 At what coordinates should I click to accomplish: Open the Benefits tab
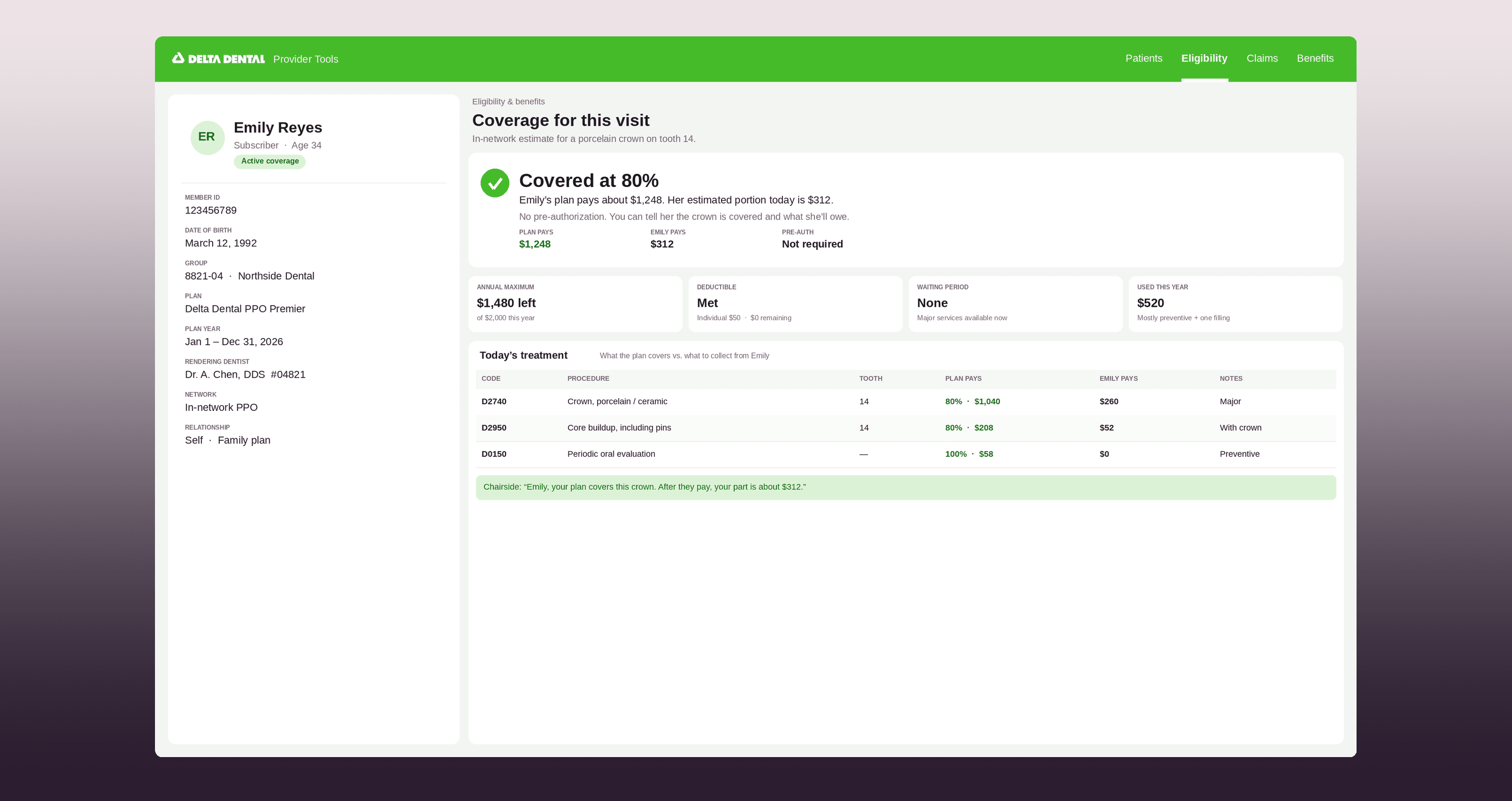1315,58
